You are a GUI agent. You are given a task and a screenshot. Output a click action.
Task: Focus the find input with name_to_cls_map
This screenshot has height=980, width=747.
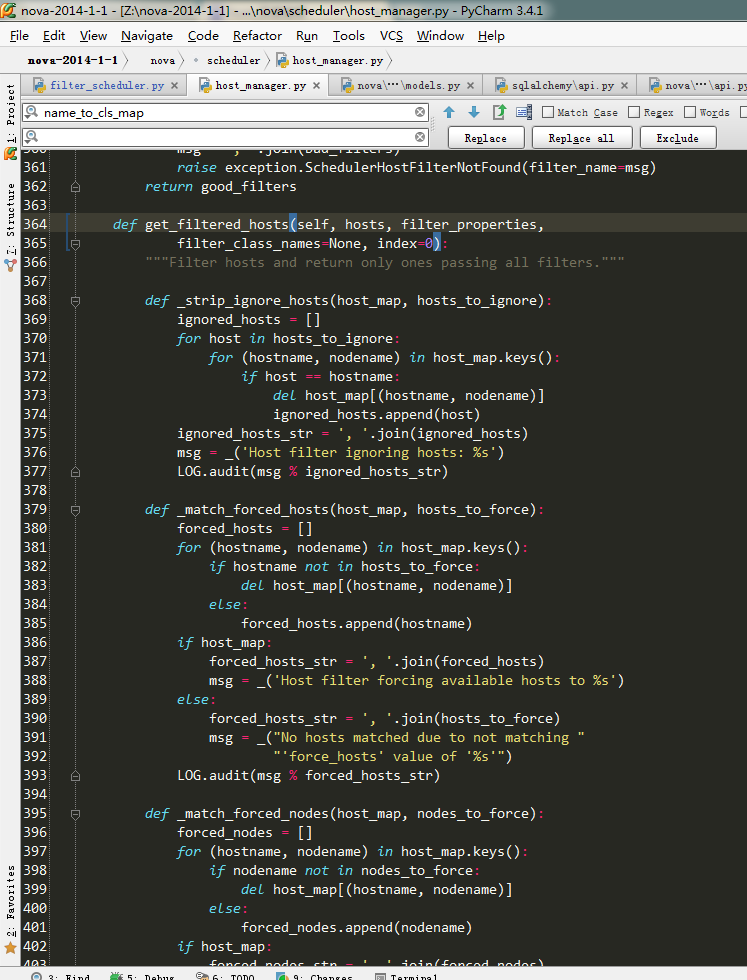(225, 112)
